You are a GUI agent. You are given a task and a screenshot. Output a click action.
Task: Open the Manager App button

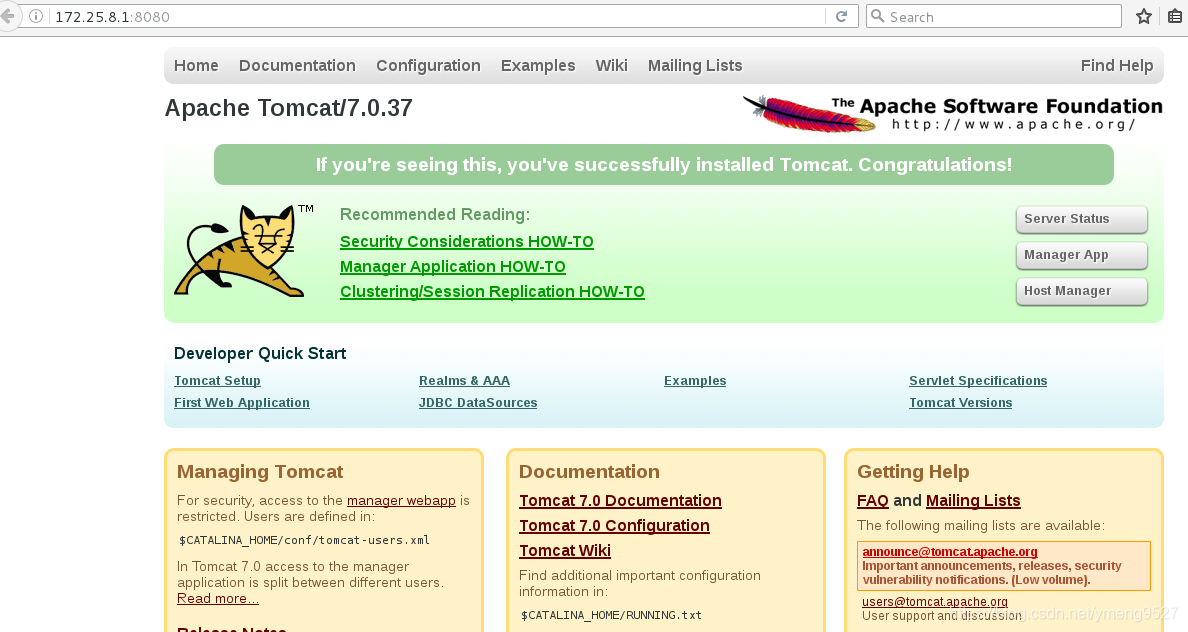point(1081,255)
